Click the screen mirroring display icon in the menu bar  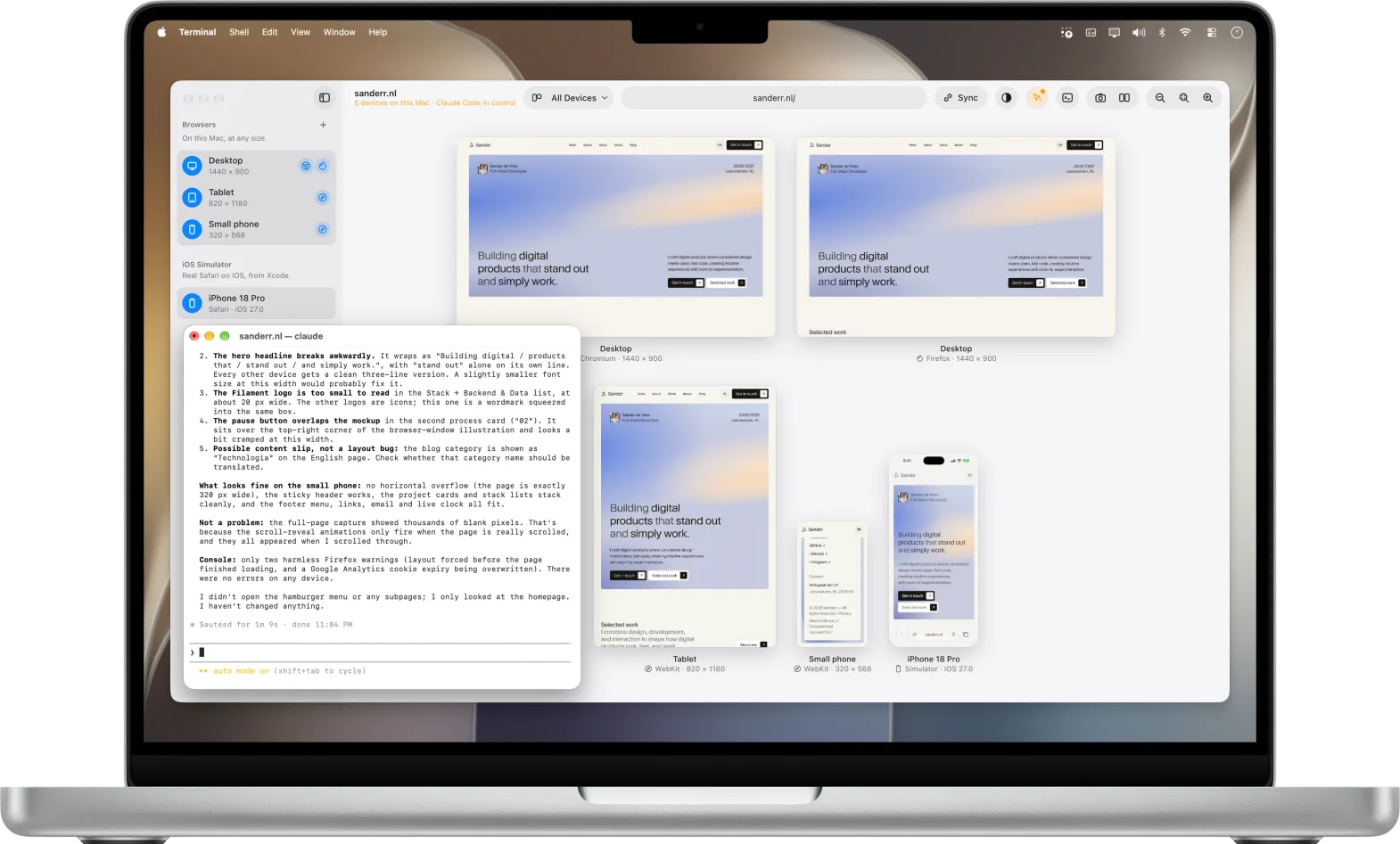[x=1115, y=32]
